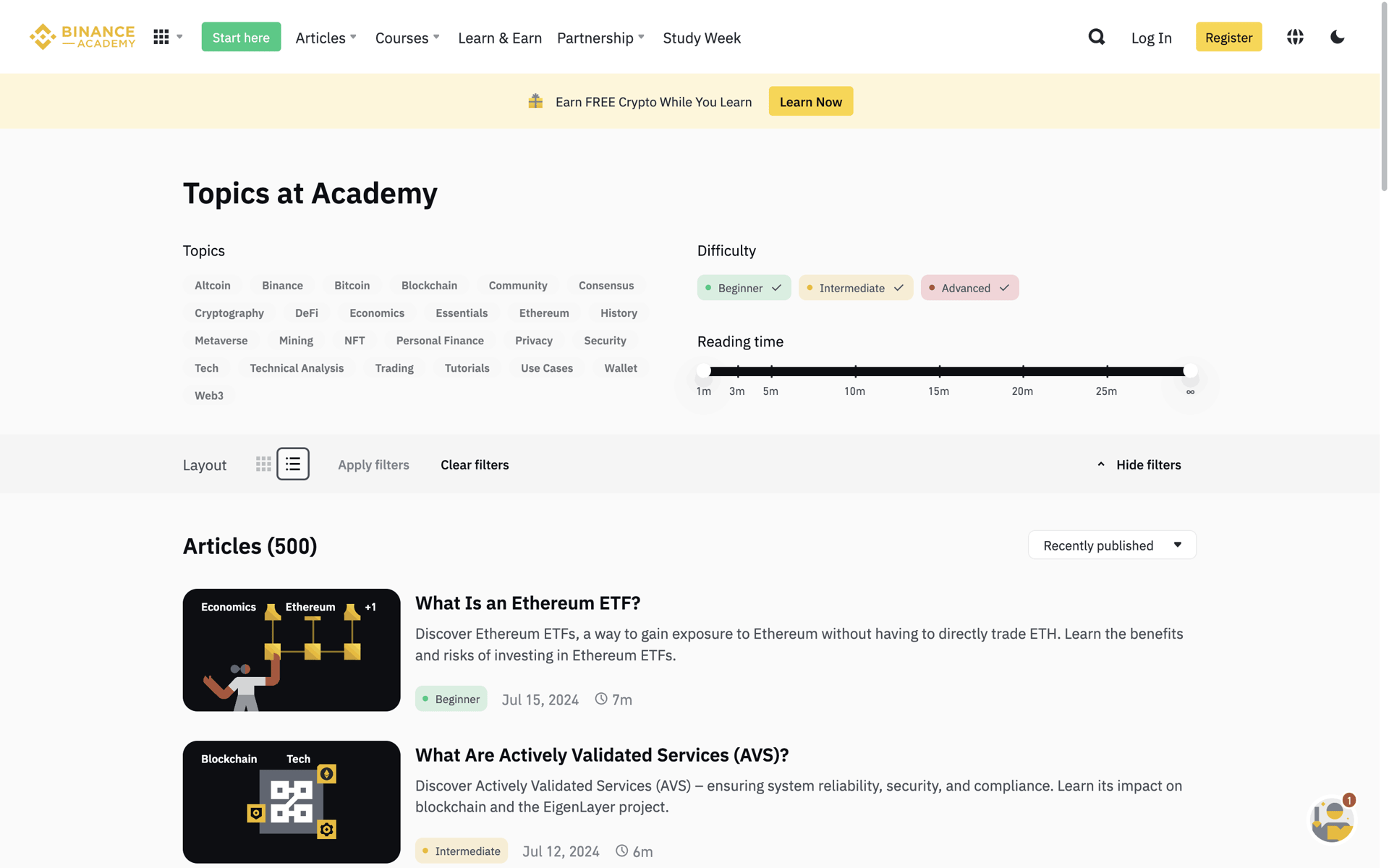Expand the arrow beside the apps grid

pyautogui.click(x=179, y=37)
